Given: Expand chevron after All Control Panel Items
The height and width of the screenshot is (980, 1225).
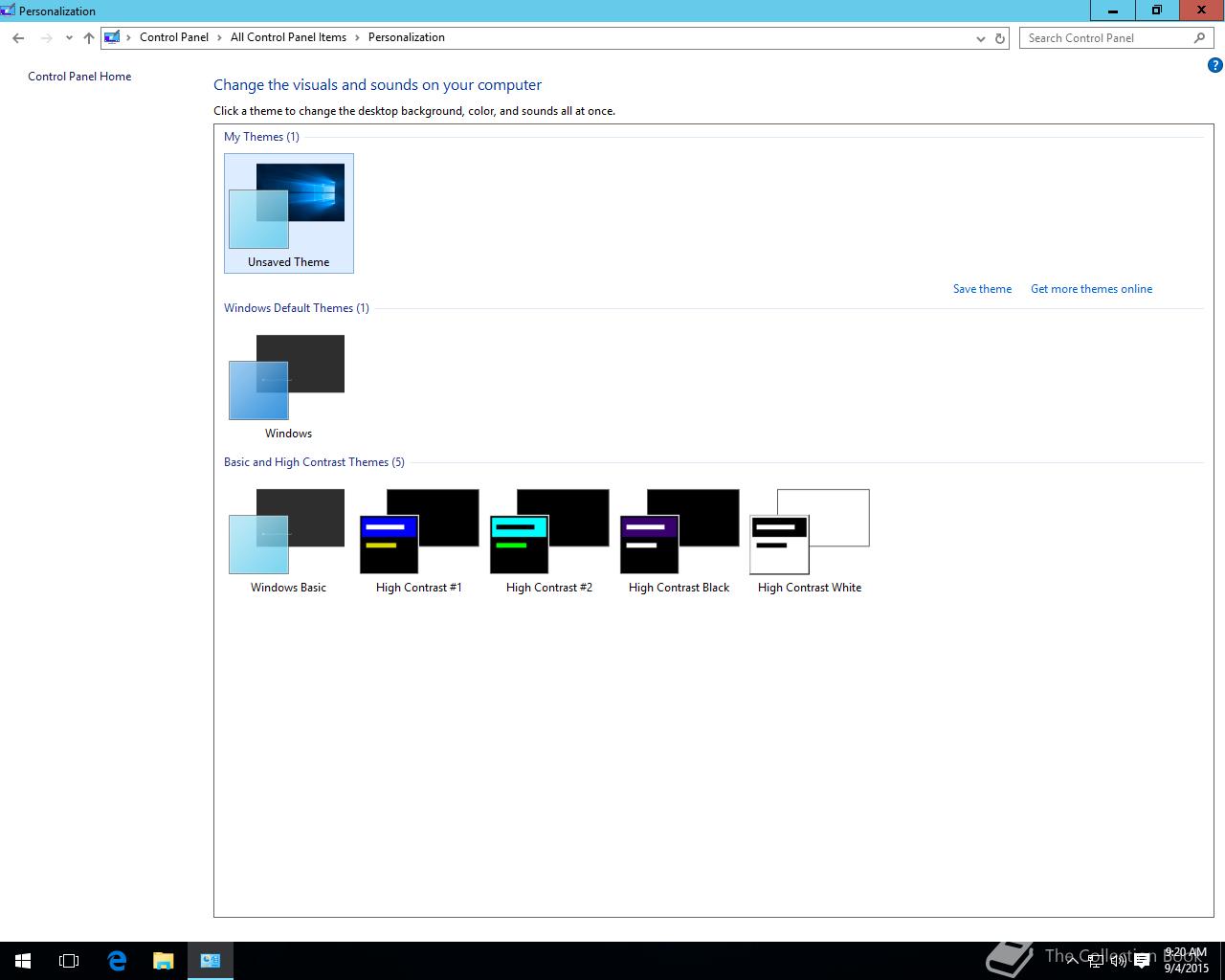Looking at the screenshot, I should 358,37.
